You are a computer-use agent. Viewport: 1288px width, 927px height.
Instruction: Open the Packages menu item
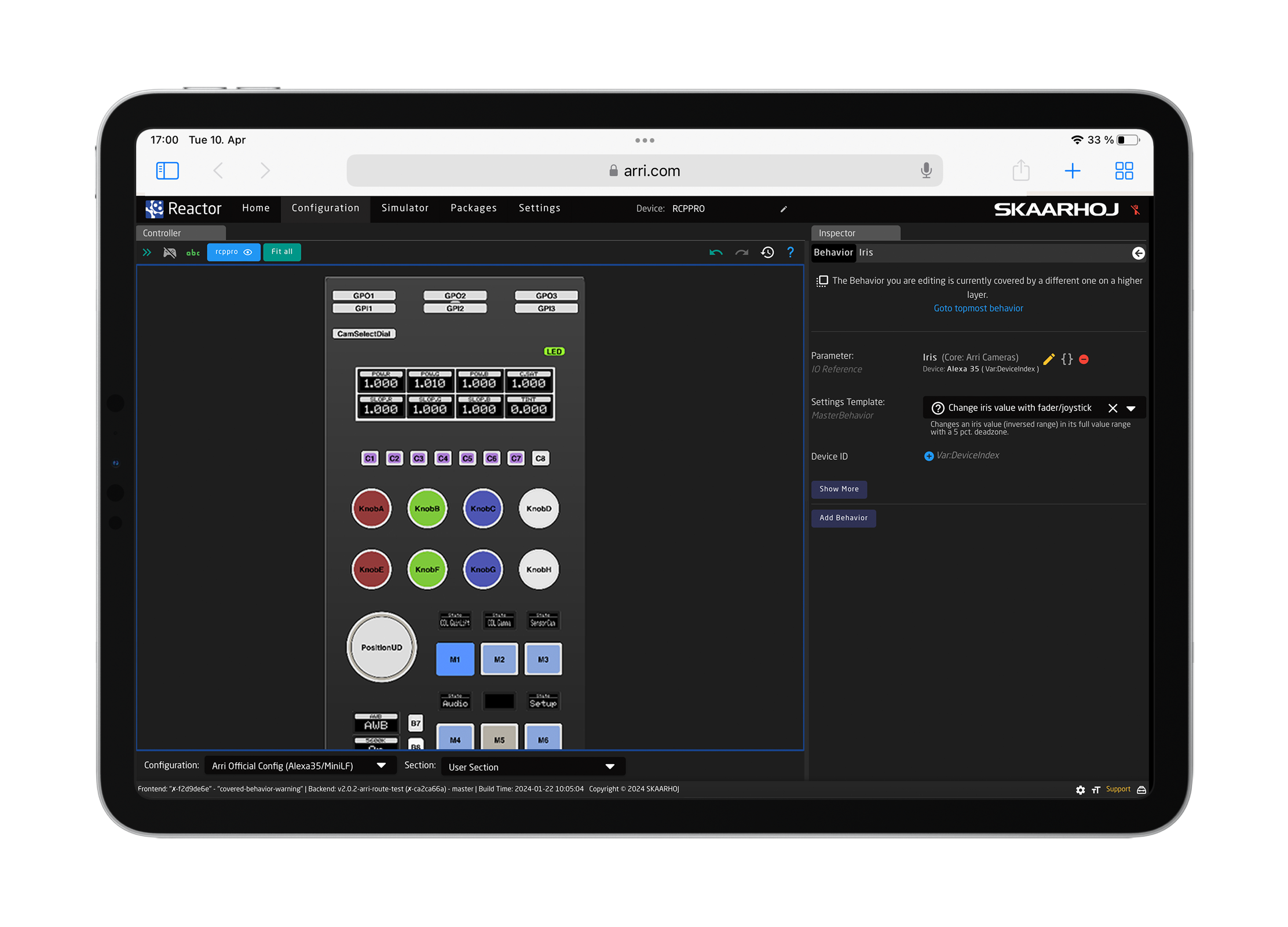pos(473,208)
